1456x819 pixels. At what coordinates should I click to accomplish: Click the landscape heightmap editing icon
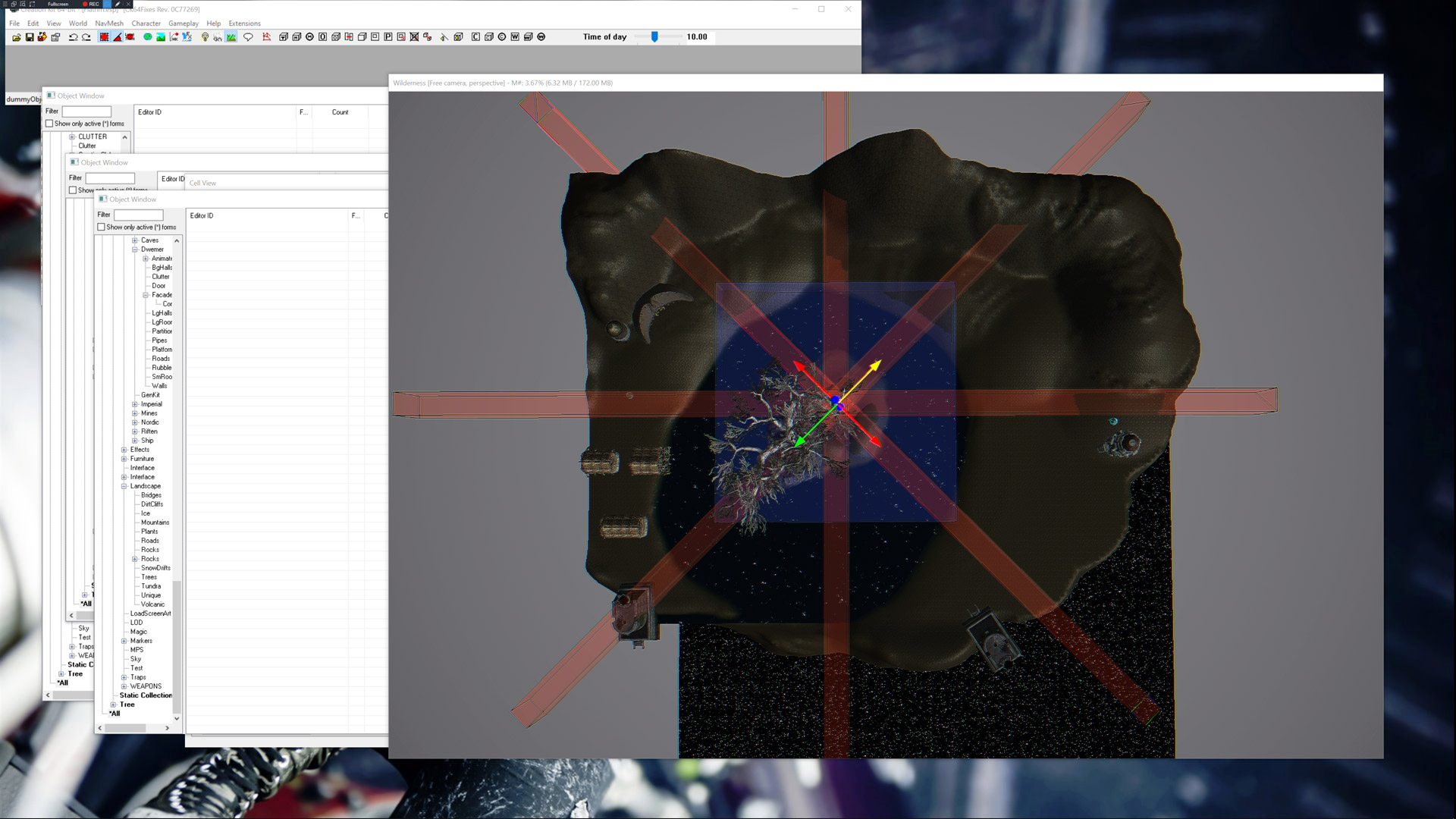pyautogui.click(x=161, y=36)
